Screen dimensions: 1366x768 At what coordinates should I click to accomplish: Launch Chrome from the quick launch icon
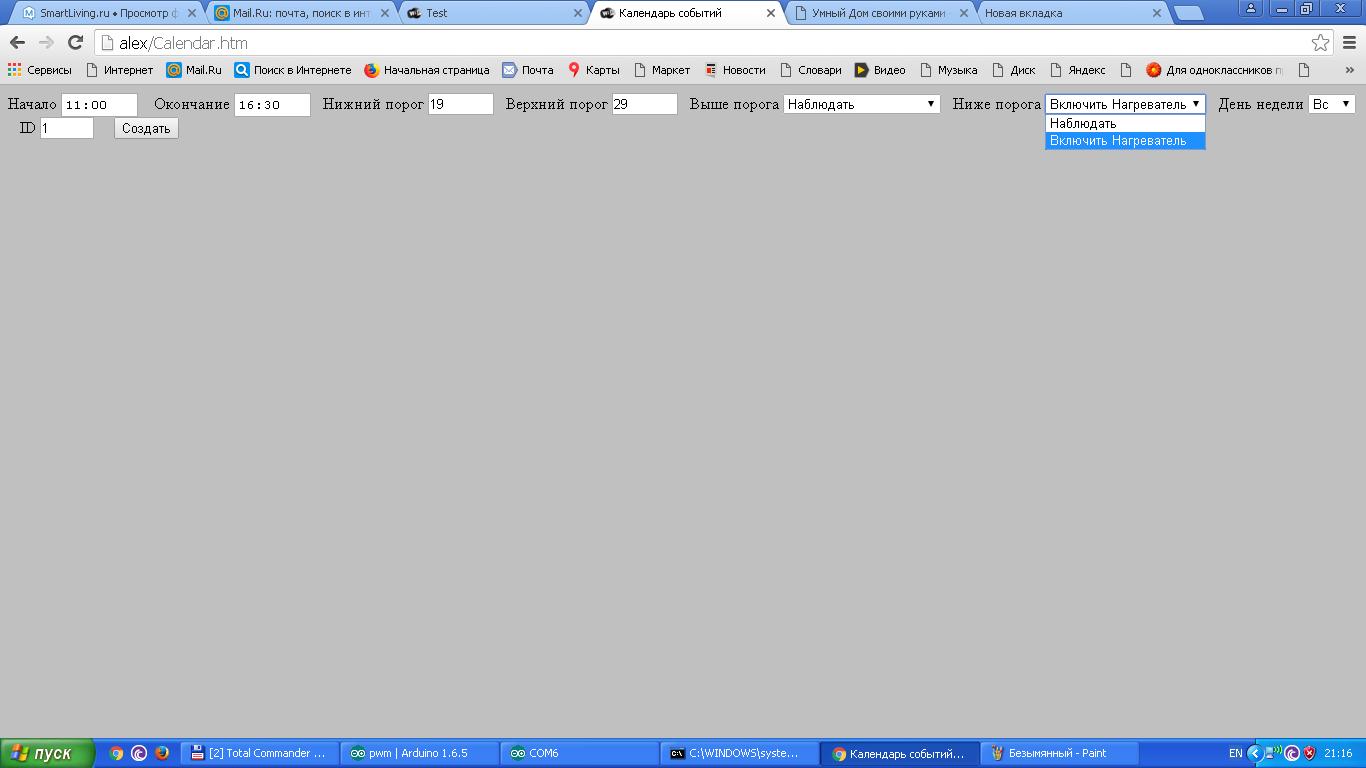pos(116,753)
